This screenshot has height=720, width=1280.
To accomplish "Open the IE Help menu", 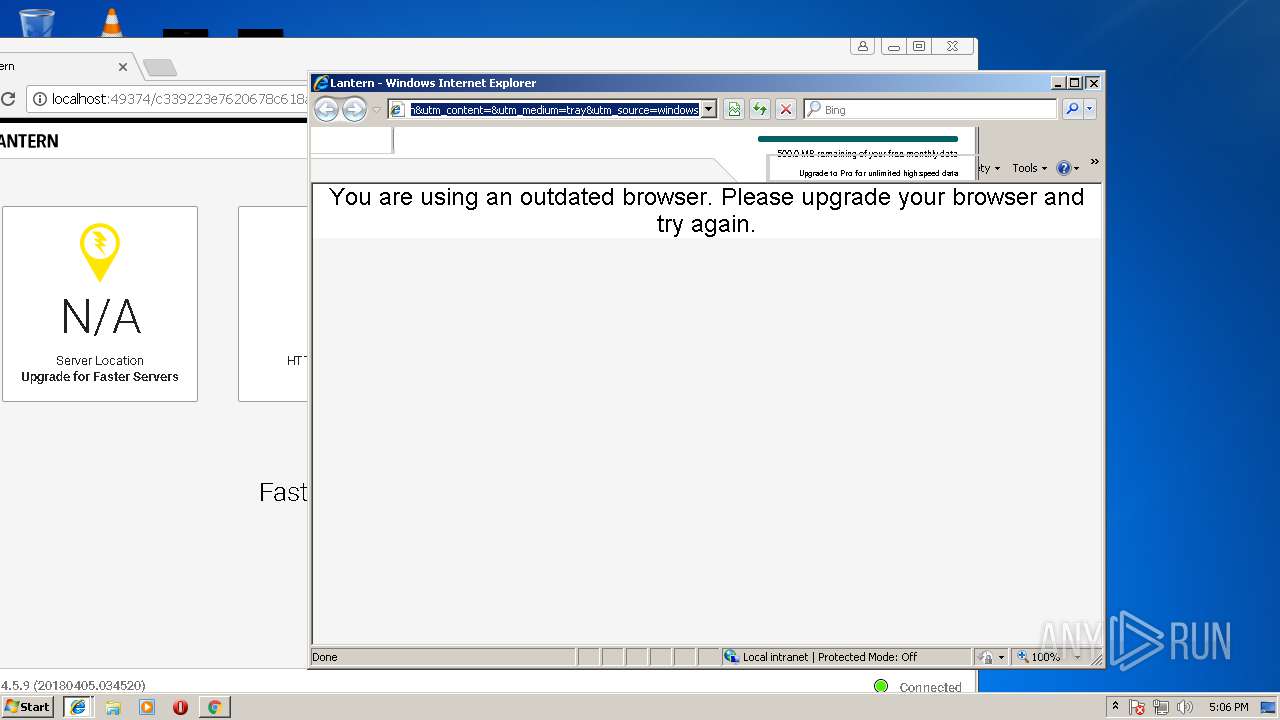I will [x=1068, y=168].
